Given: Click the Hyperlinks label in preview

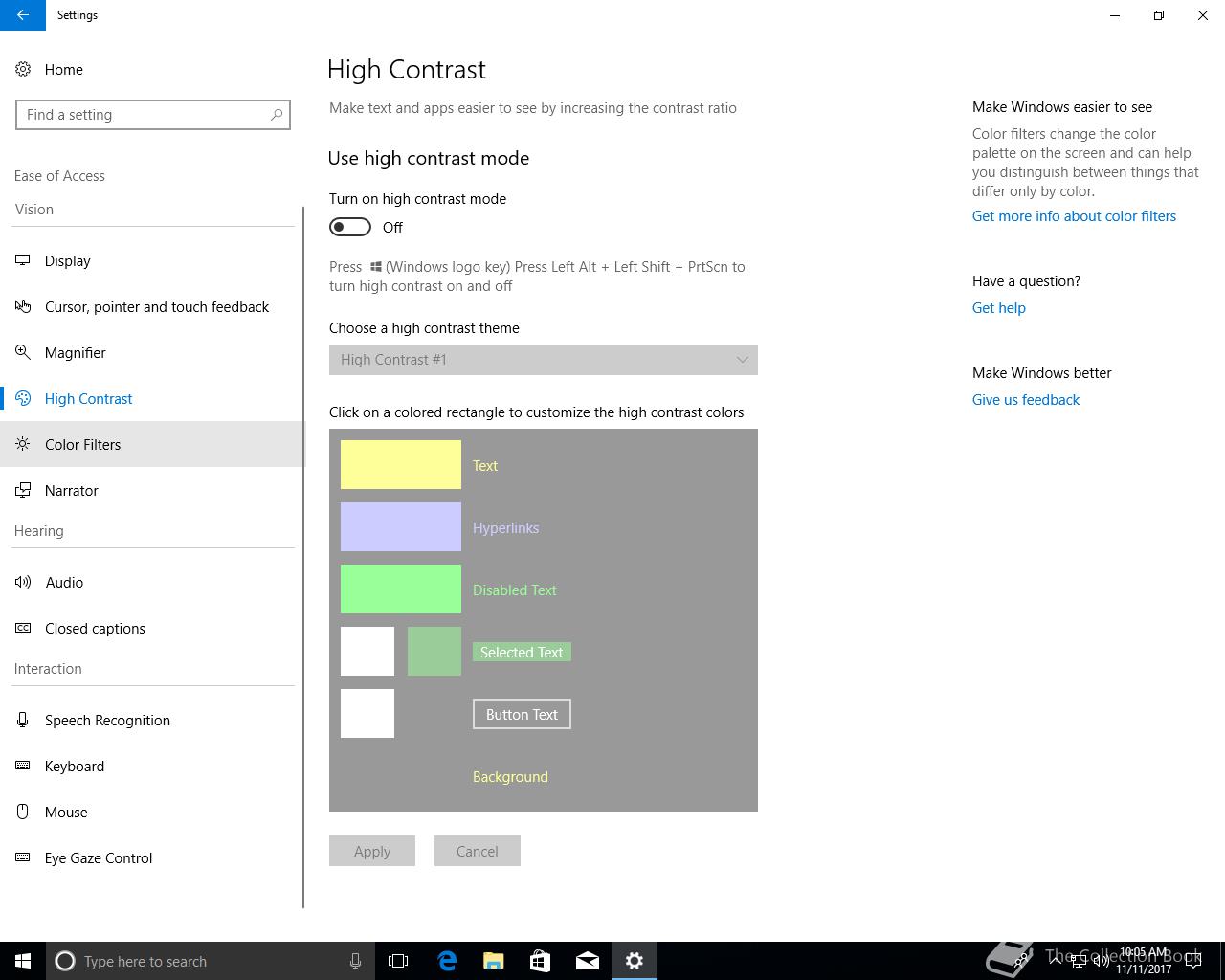Looking at the screenshot, I should point(505,528).
